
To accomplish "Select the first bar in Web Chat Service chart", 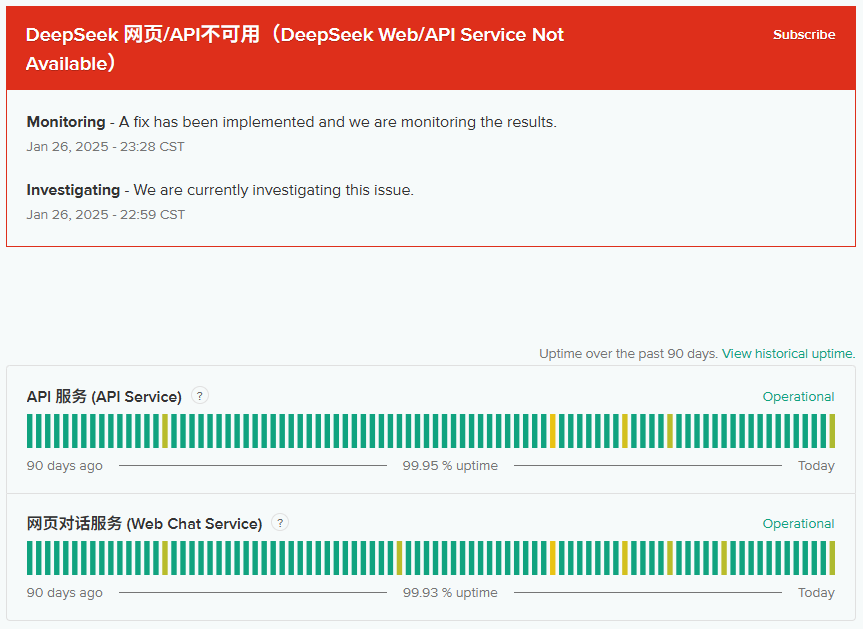I will coord(30,558).
